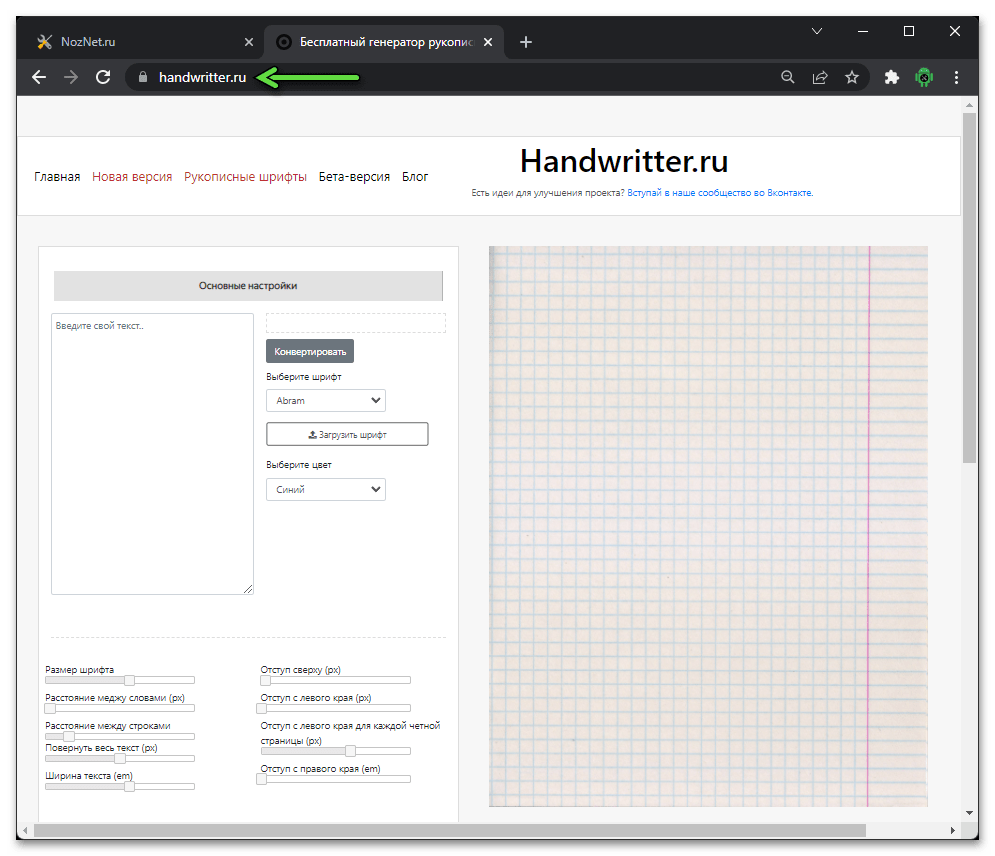Open the extensions puzzle icon
The image size is (995, 856).
point(892,77)
